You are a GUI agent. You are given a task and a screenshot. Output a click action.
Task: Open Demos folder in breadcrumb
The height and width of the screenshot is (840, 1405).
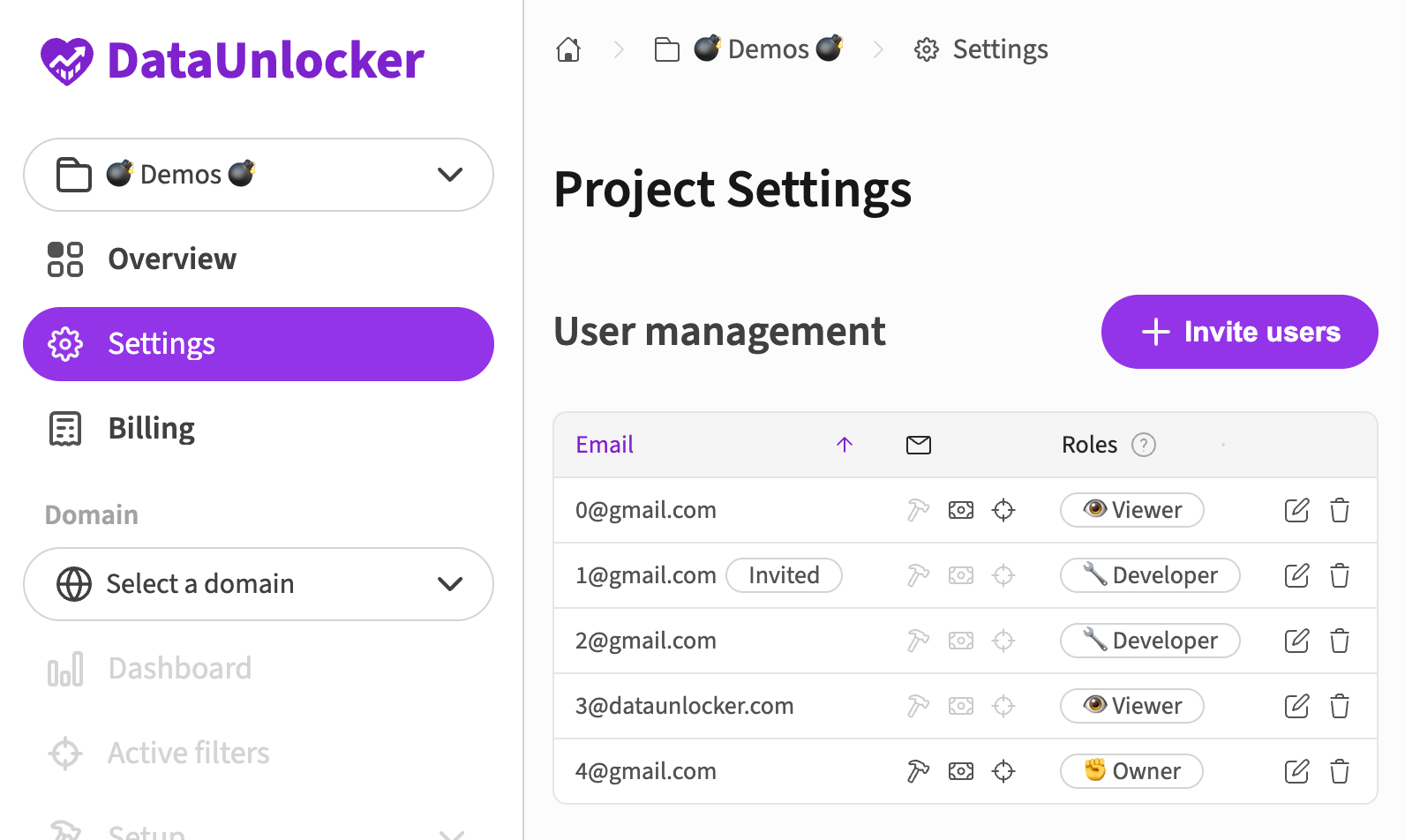[749, 49]
